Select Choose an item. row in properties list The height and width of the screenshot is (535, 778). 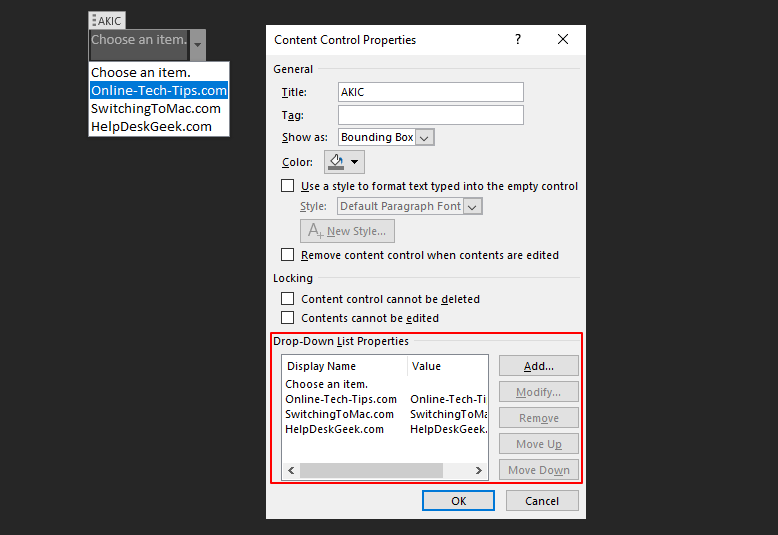[385, 384]
